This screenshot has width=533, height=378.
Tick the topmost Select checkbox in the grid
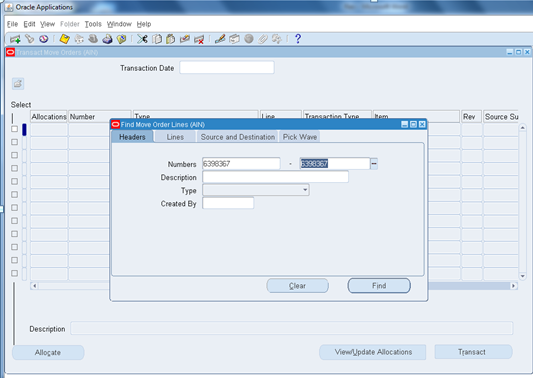click(14, 129)
